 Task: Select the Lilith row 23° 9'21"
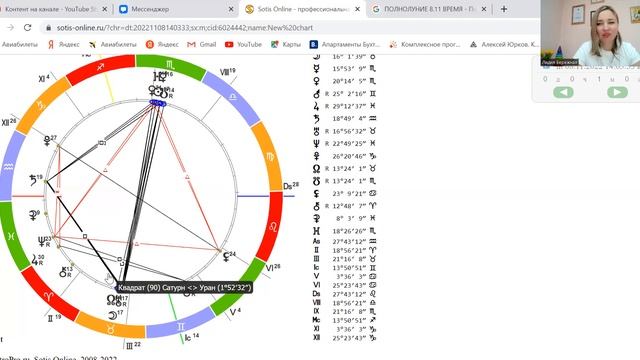pyautogui.click(x=344, y=193)
